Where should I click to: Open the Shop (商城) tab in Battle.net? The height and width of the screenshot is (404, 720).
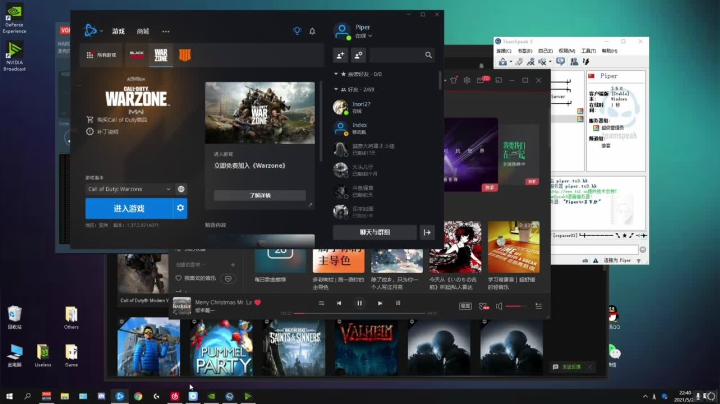tap(143, 31)
